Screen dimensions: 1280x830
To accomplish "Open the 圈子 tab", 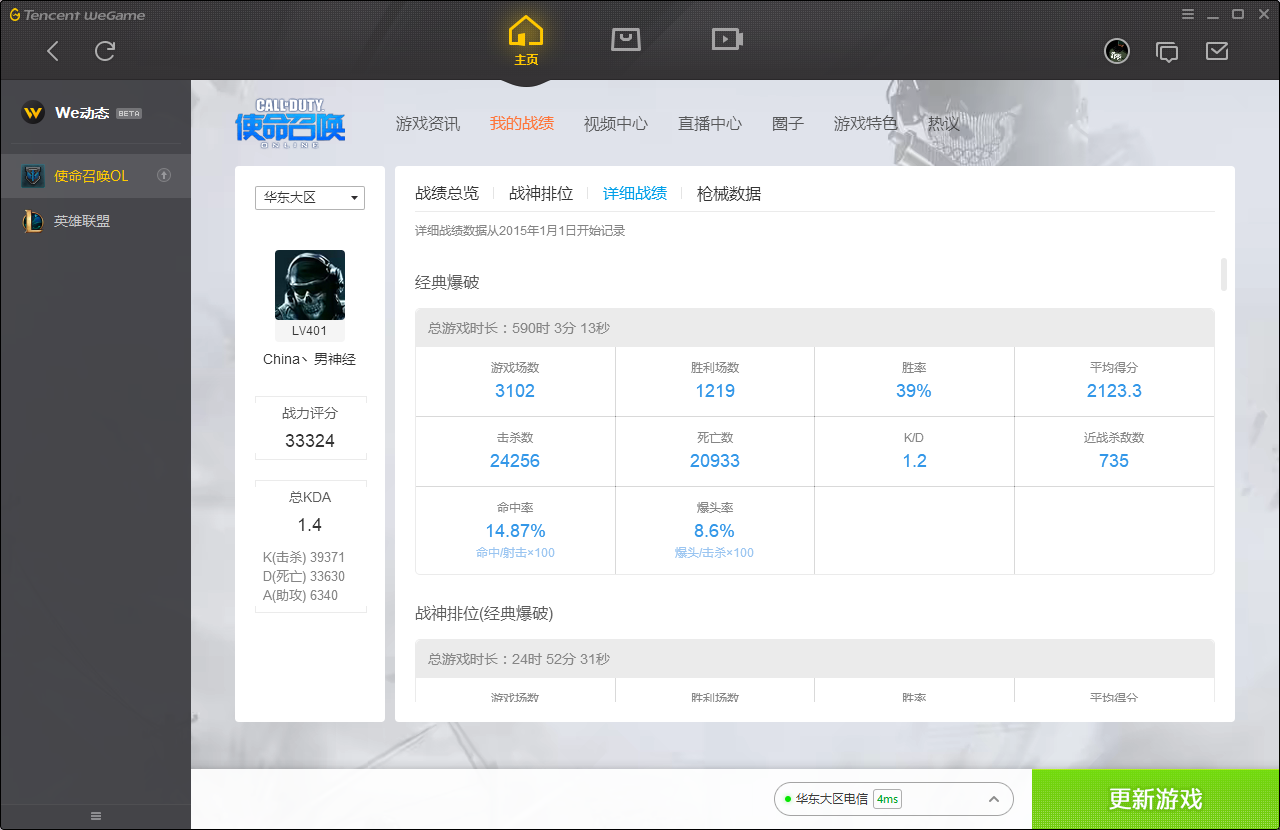I will (788, 124).
